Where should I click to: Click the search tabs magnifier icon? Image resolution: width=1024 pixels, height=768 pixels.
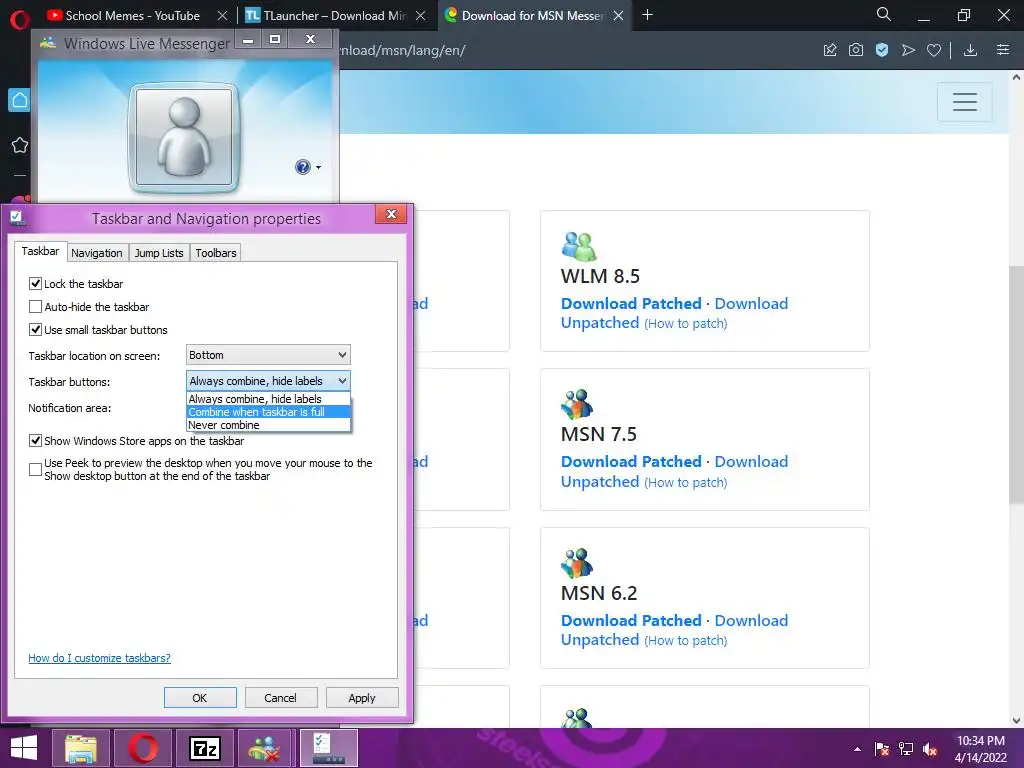[x=884, y=14]
